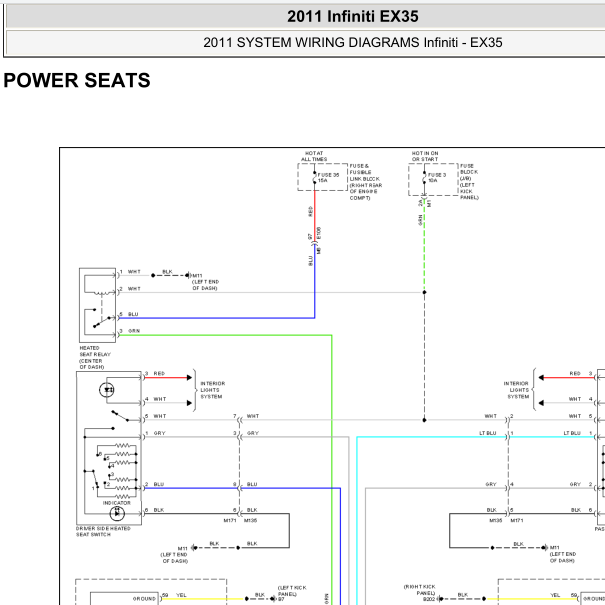Image resolution: width=605 pixels, height=605 pixels.
Task: Click the heated seat relay coil symbol
Action: click(x=101, y=294)
